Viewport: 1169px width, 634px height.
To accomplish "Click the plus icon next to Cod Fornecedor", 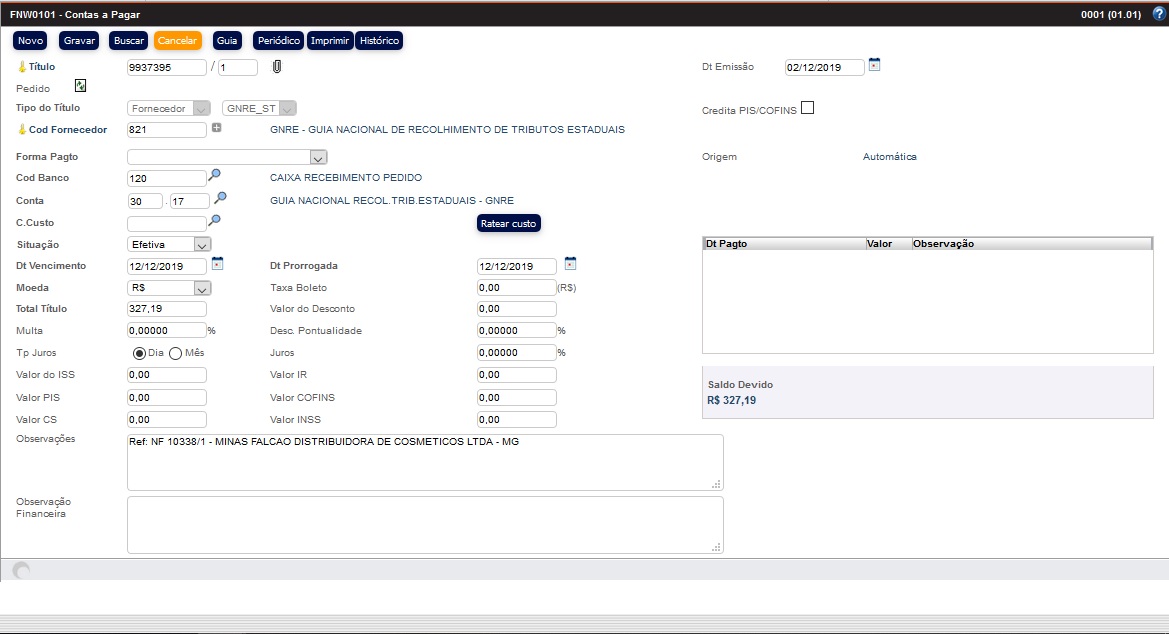I will point(216,128).
